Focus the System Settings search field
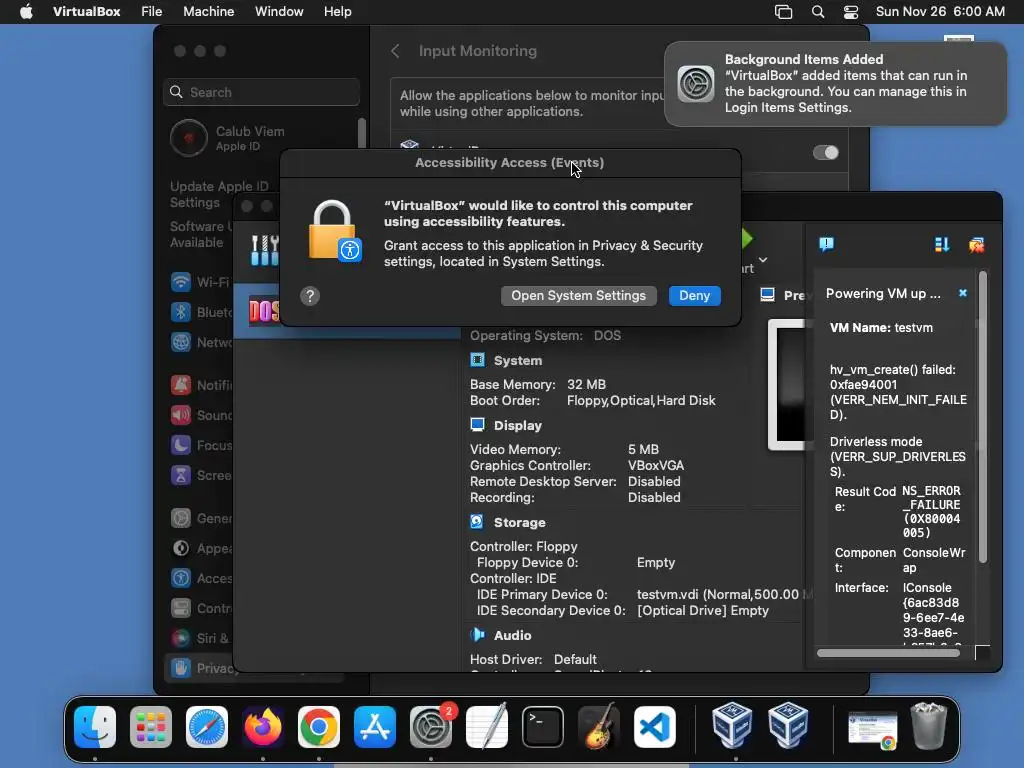This screenshot has height=768, width=1024. [261, 92]
